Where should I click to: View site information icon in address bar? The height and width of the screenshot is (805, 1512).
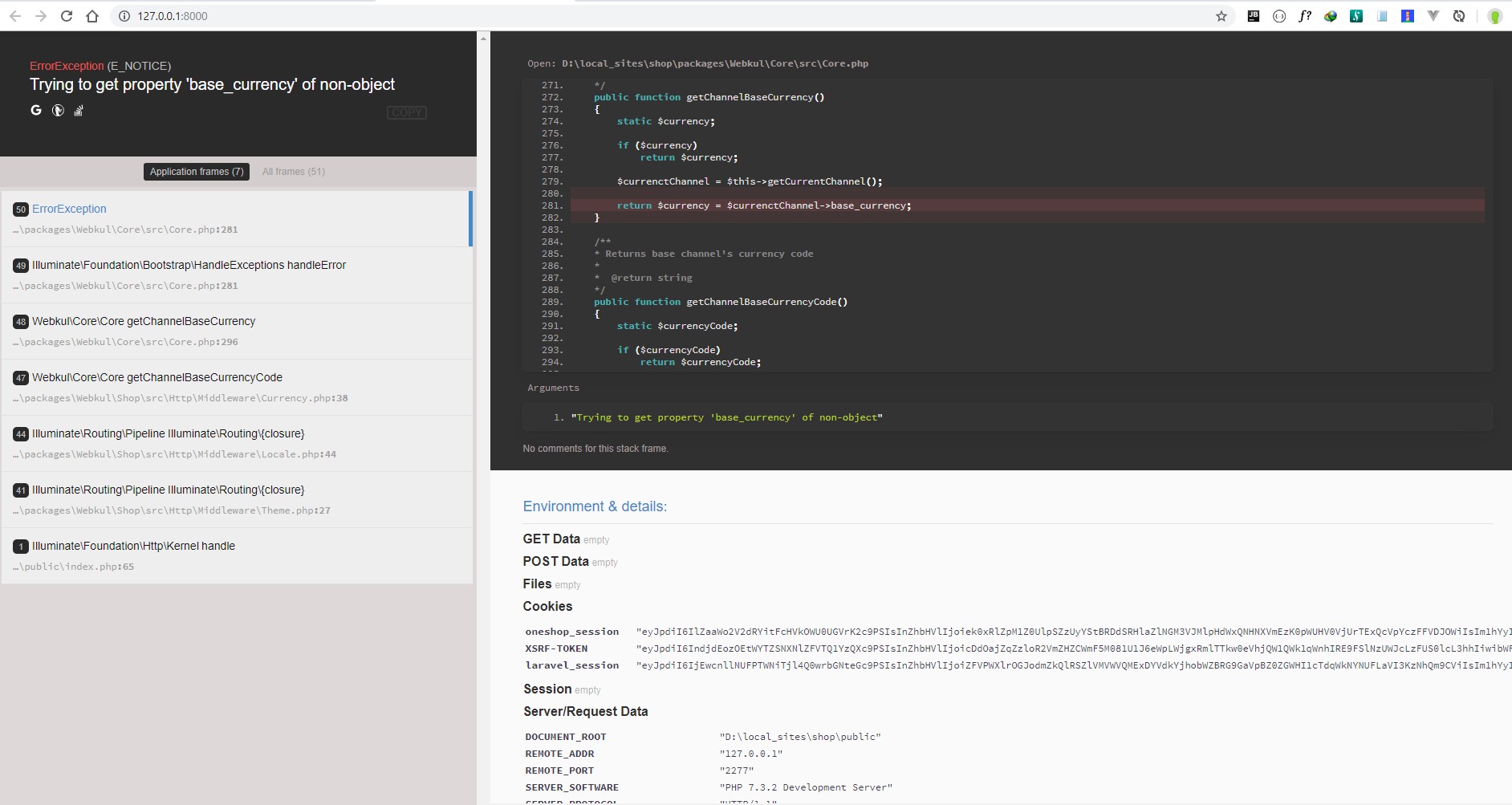[x=124, y=16]
